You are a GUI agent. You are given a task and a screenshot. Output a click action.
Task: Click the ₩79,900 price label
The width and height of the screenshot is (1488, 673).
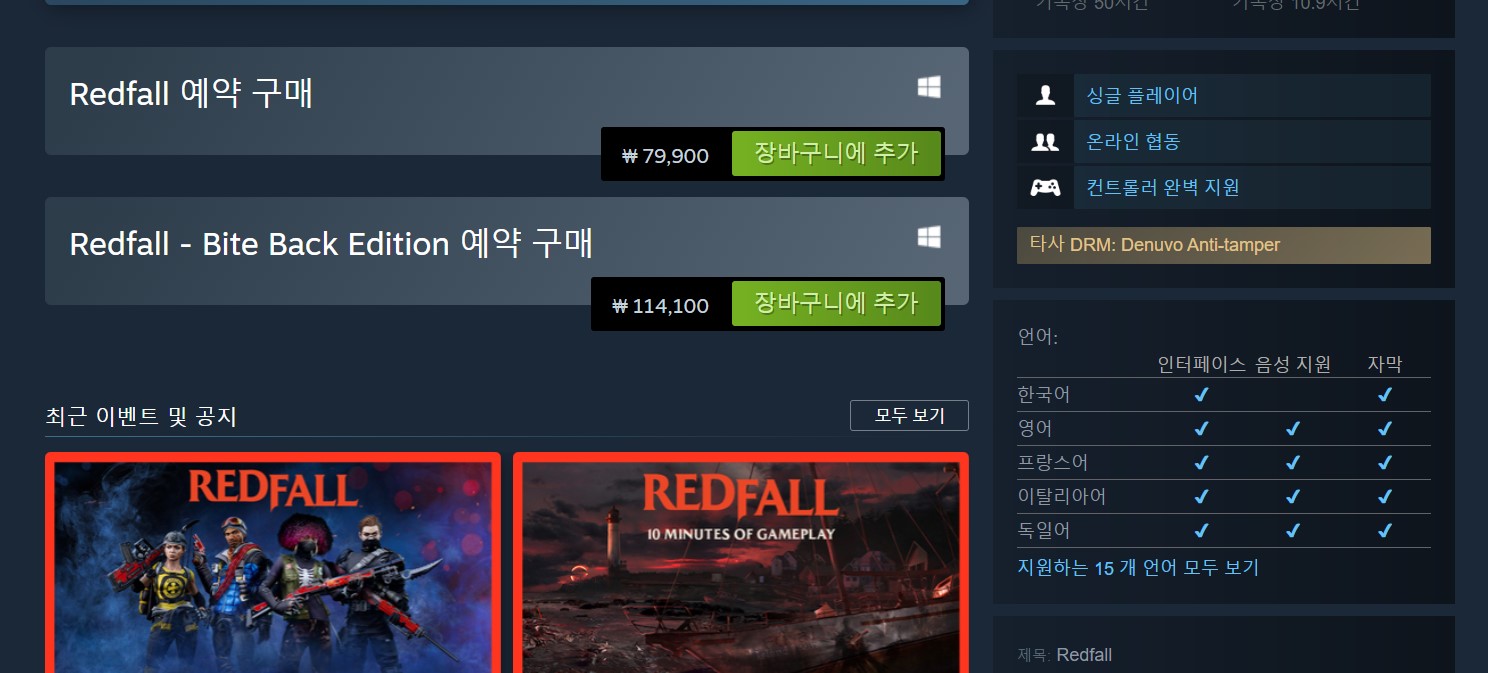[x=665, y=156]
